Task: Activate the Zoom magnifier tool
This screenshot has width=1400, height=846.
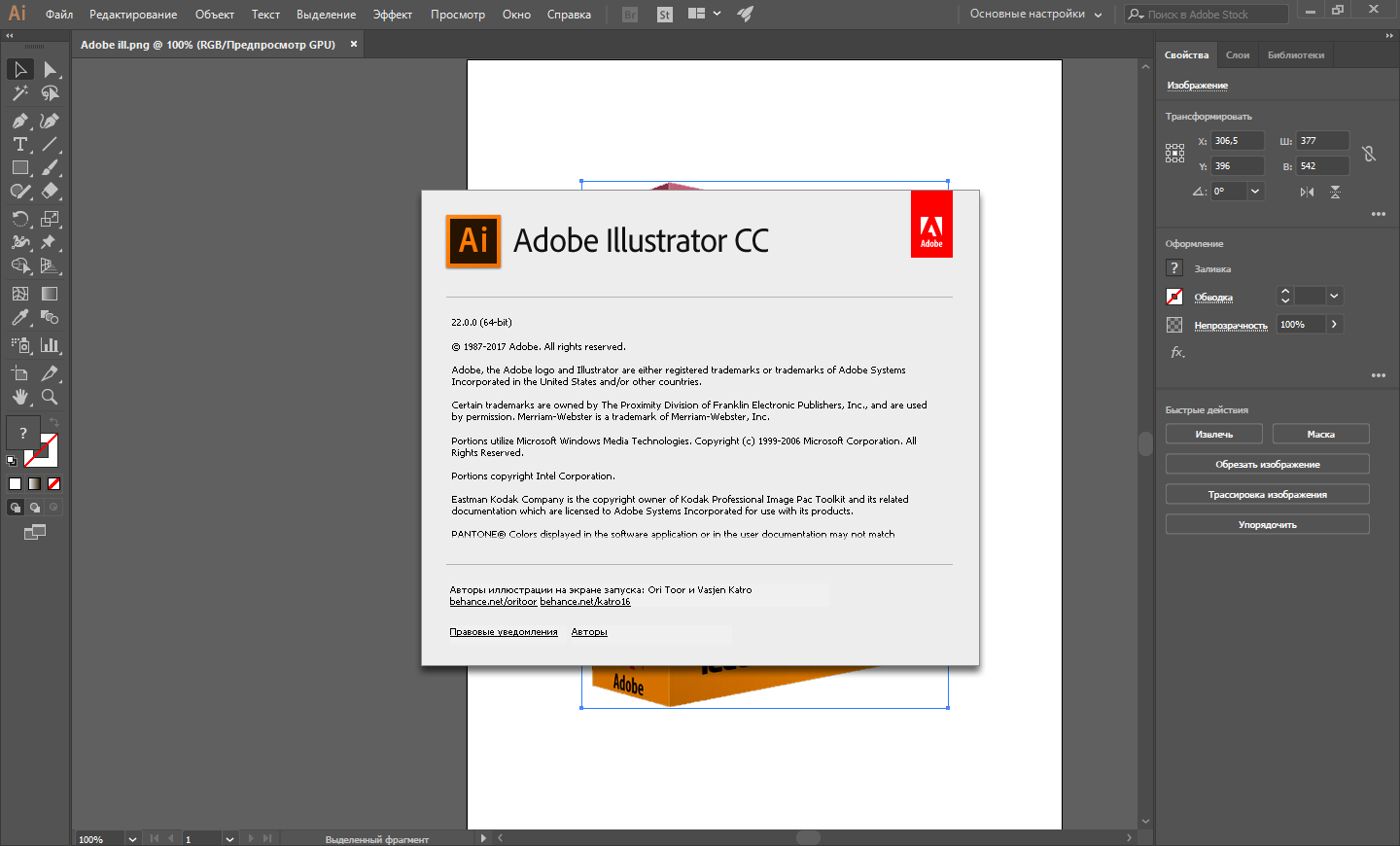Action: (50, 397)
